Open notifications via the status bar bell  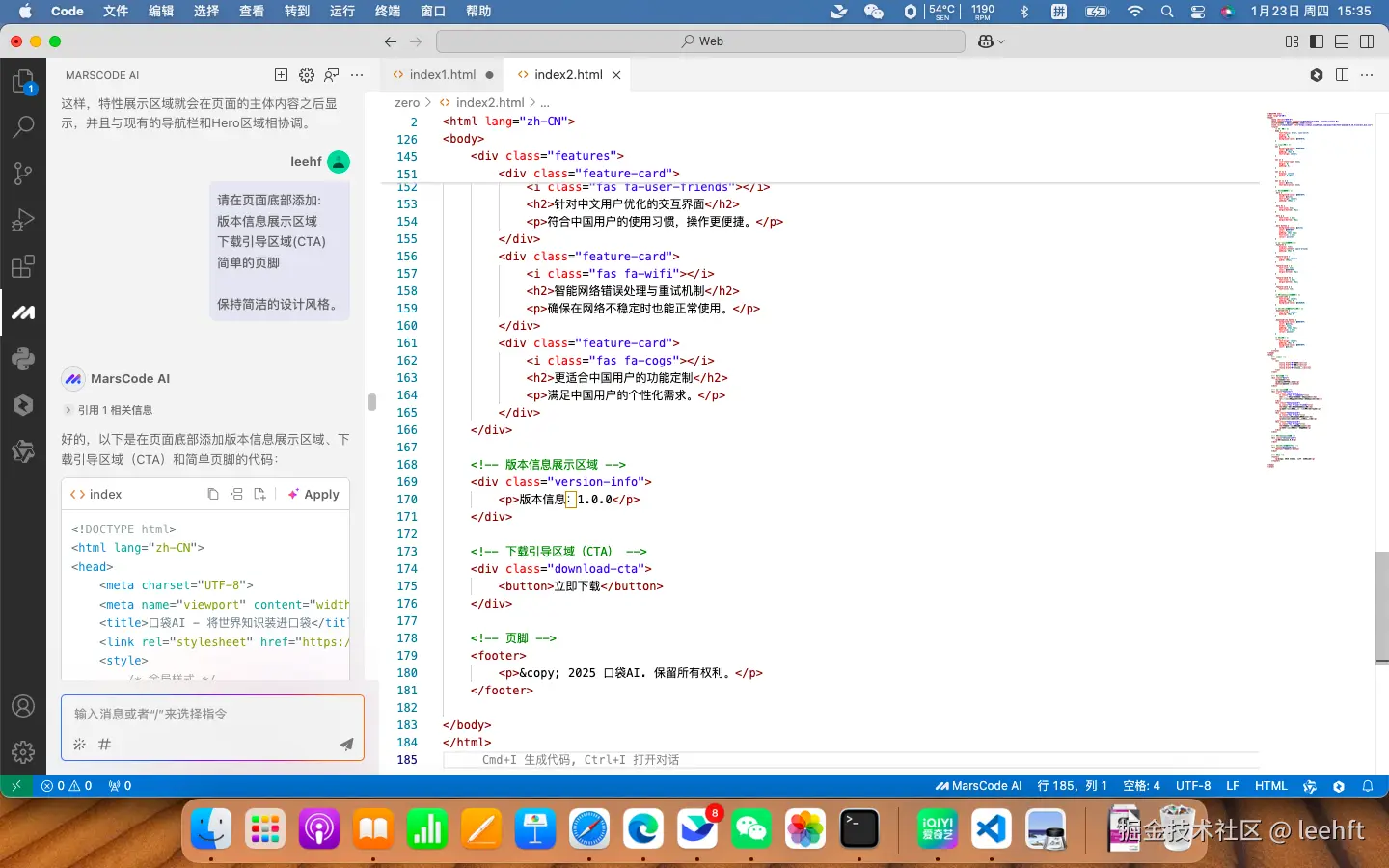[x=1370, y=786]
